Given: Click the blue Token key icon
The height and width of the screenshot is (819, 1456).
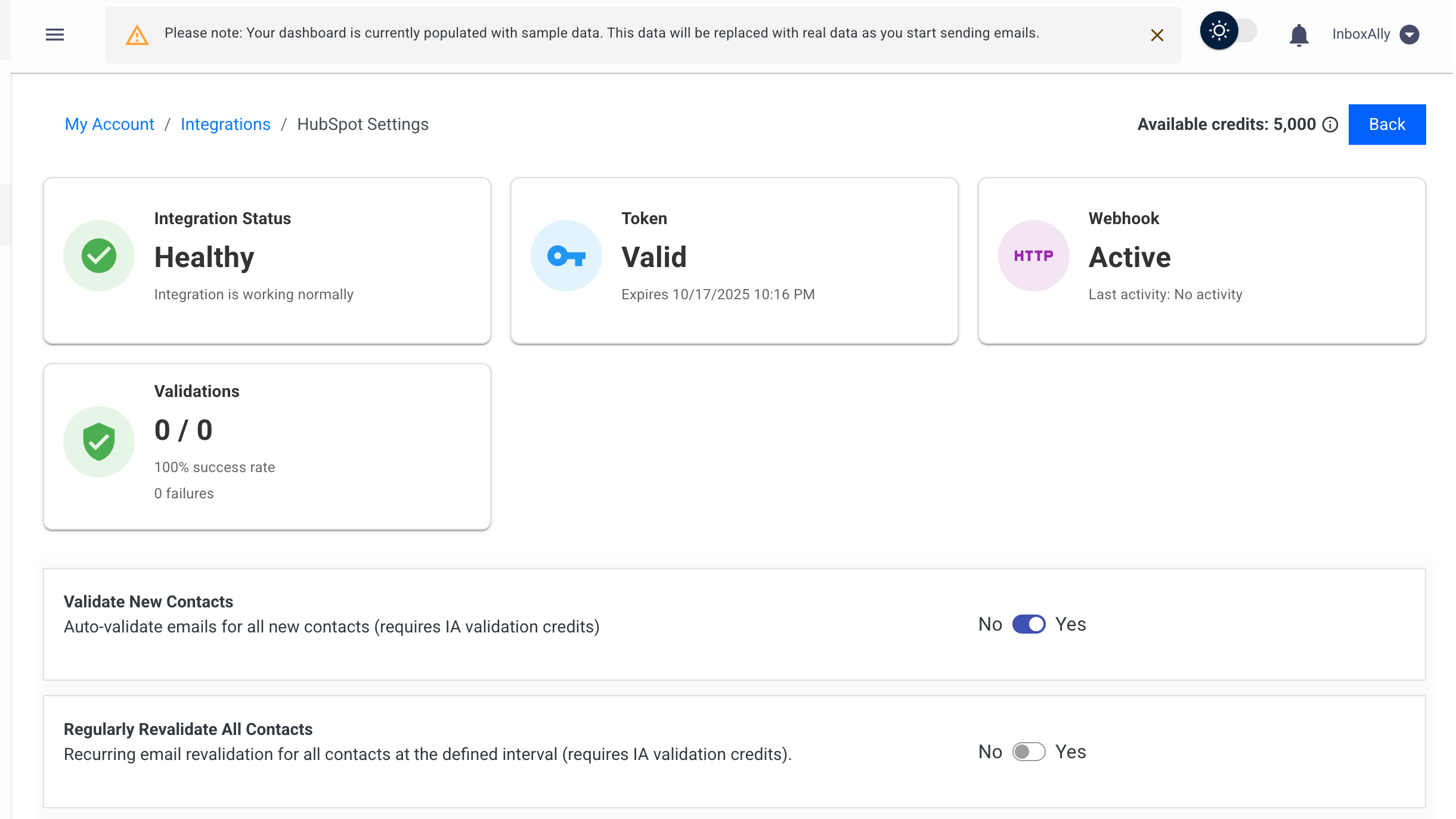Looking at the screenshot, I should tap(566, 256).
